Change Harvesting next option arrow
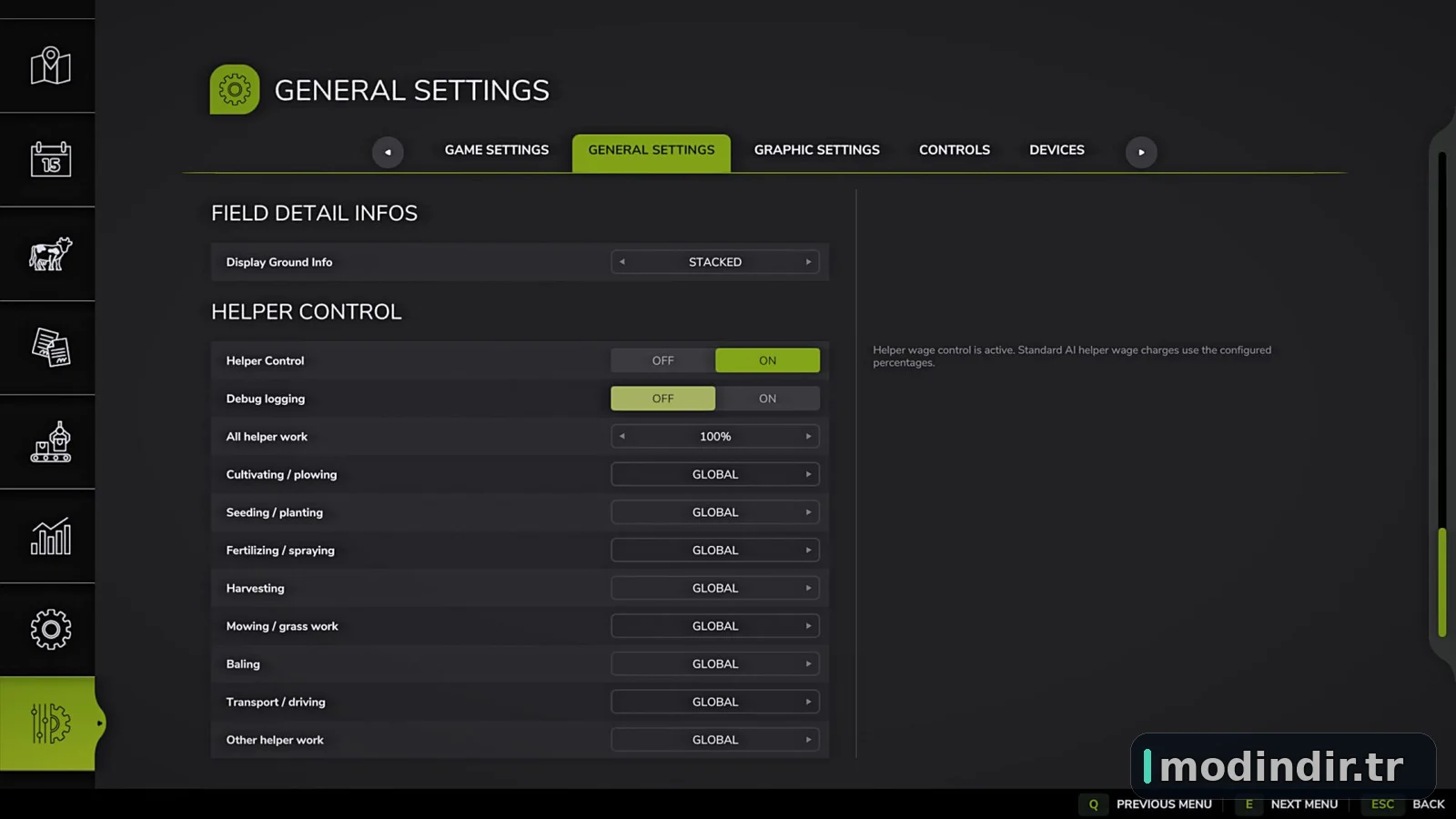1456x819 pixels. 808,588
